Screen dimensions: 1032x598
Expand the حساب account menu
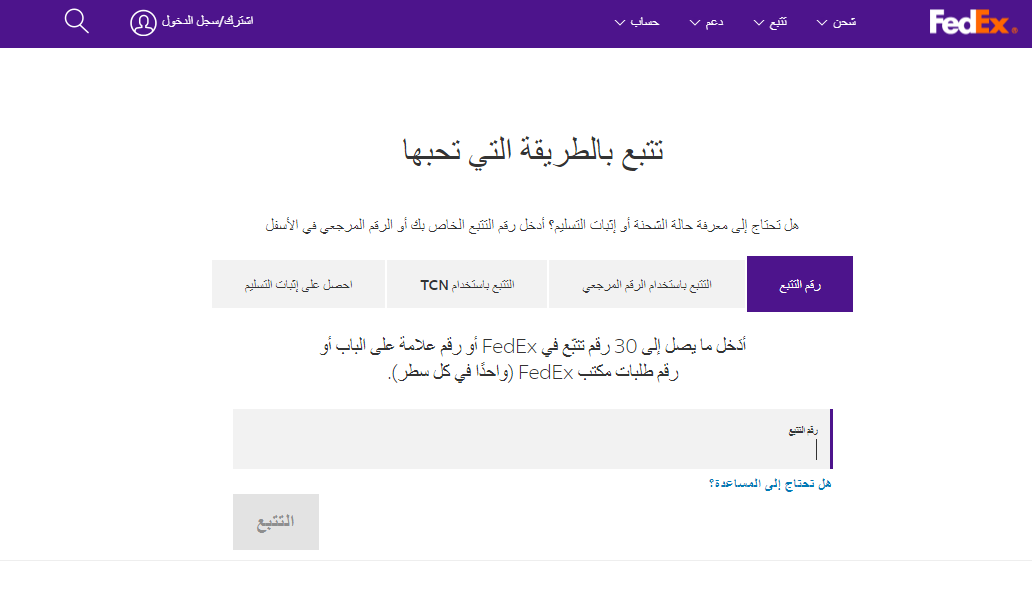[x=636, y=22]
